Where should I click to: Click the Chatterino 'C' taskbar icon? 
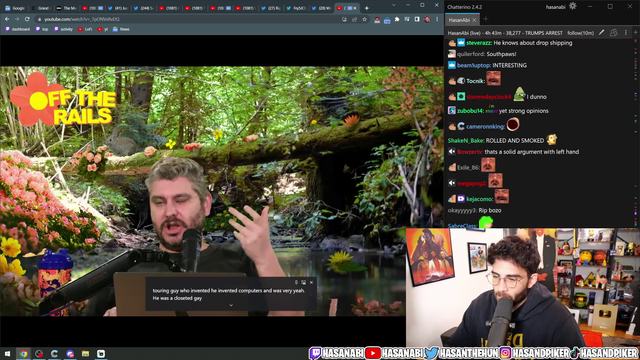(x=54, y=353)
